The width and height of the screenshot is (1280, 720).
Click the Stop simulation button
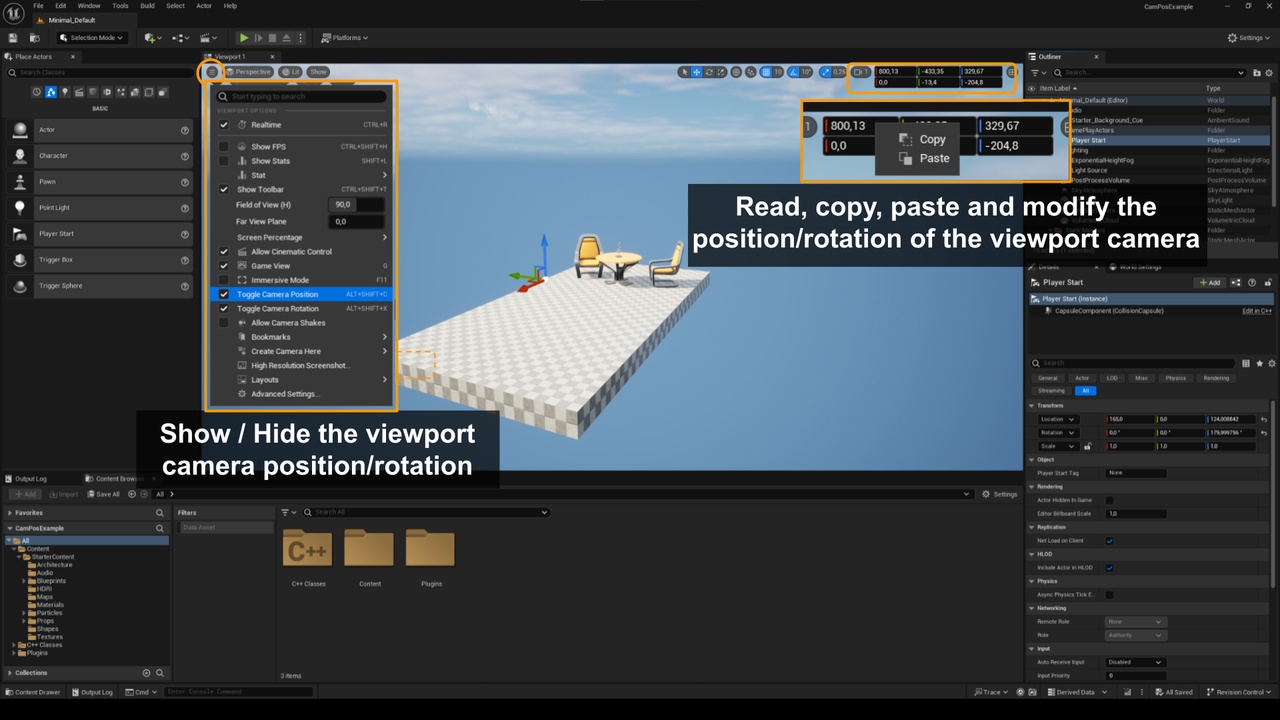[x=272, y=38]
